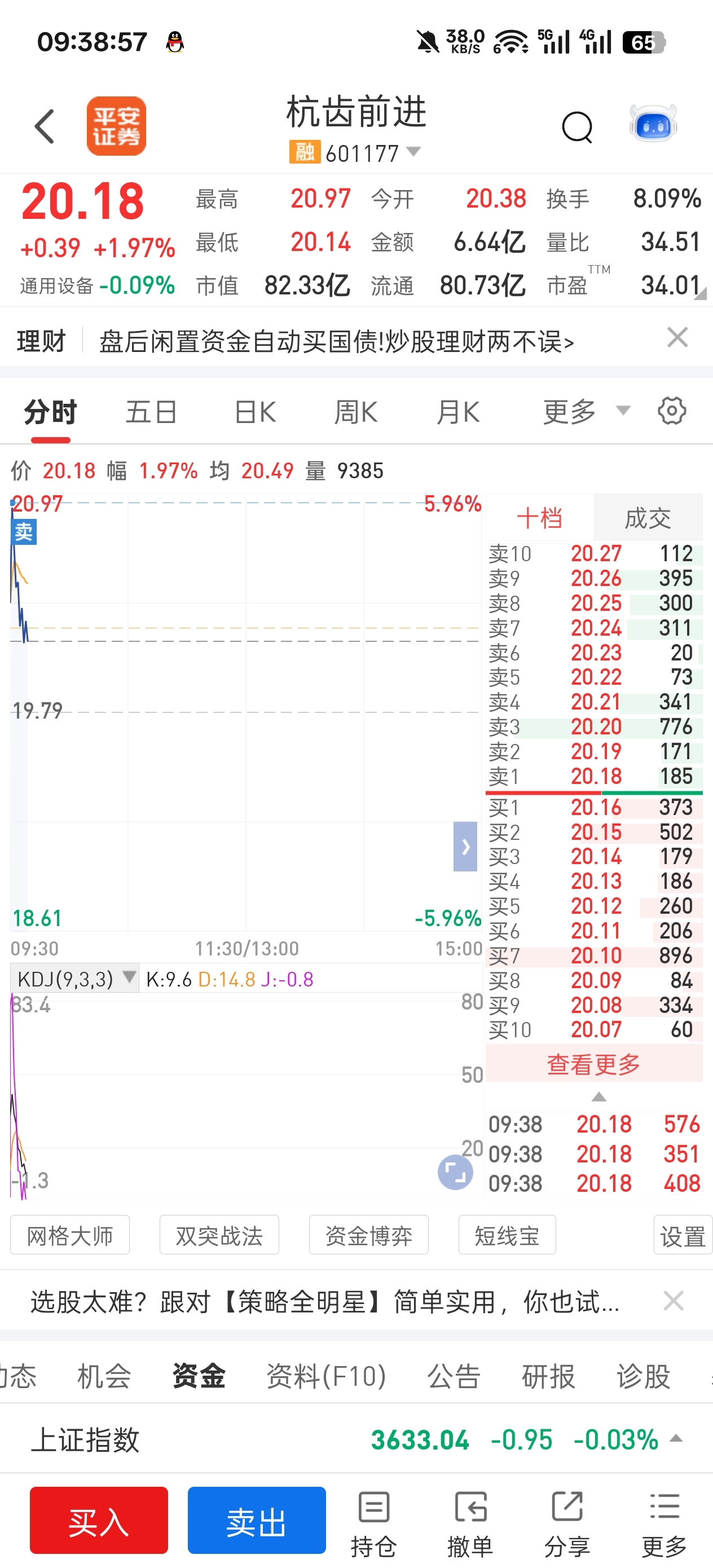Select 买1 price 20.16 row

[595, 807]
